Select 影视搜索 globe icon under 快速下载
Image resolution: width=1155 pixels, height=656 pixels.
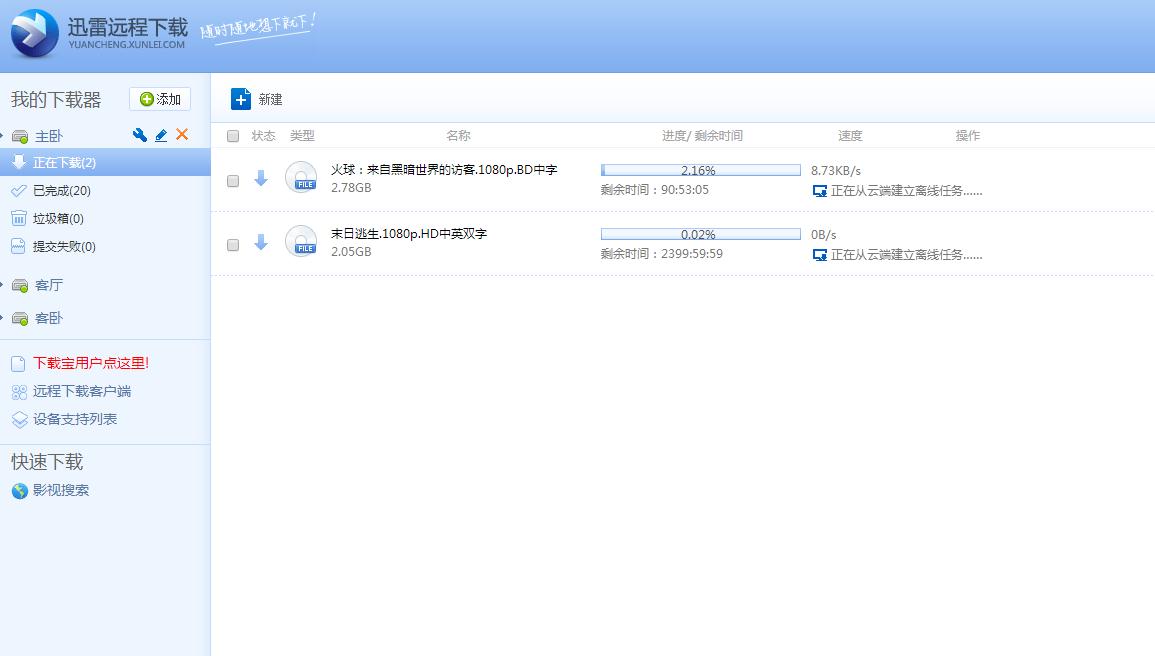pos(20,490)
